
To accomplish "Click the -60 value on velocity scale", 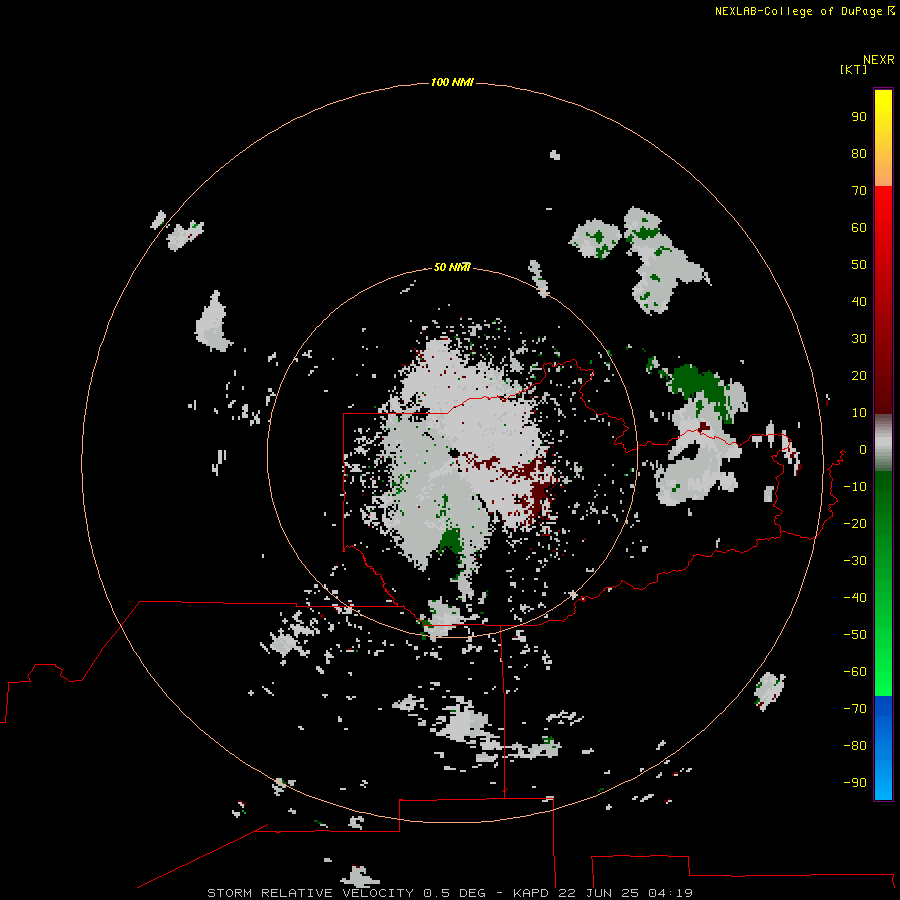I will point(855,672).
